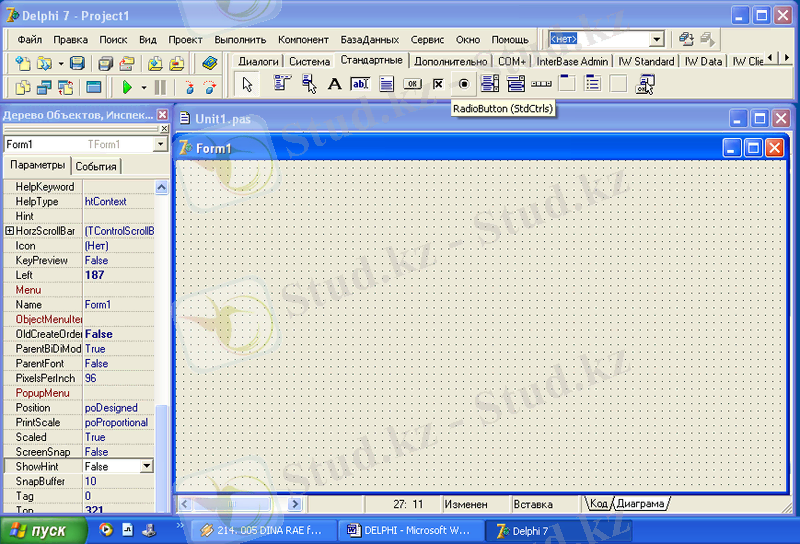
Task: Expand the HorzScrollBar property
Action: [x=9, y=231]
